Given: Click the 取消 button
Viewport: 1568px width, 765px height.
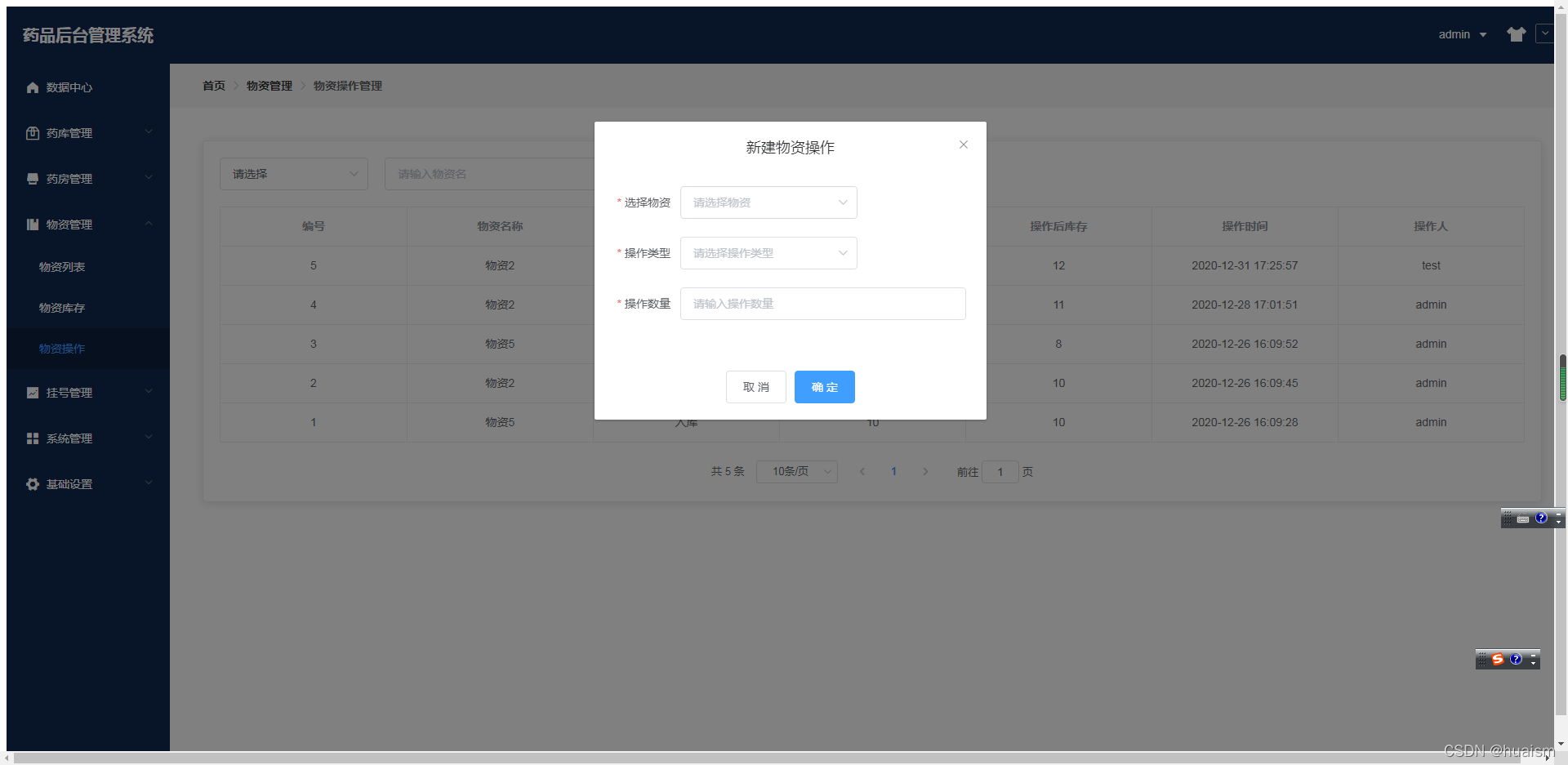Looking at the screenshot, I should (756, 387).
